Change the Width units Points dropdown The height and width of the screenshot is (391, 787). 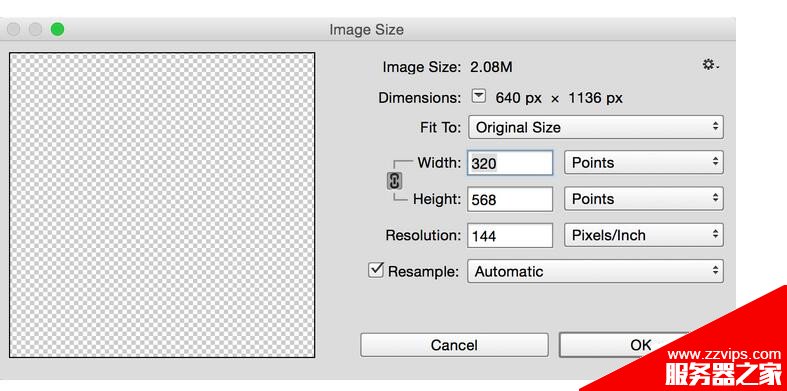(x=643, y=163)
